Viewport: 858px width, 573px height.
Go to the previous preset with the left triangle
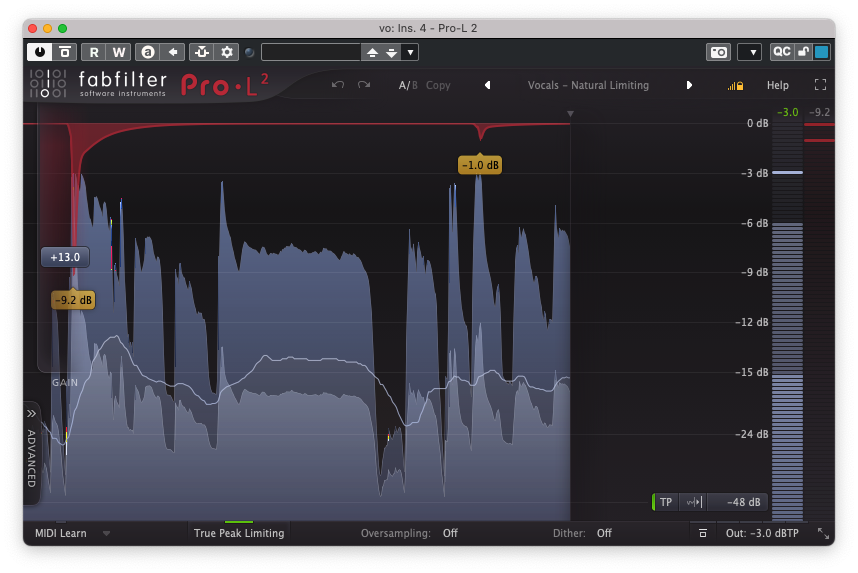(488, 85)
